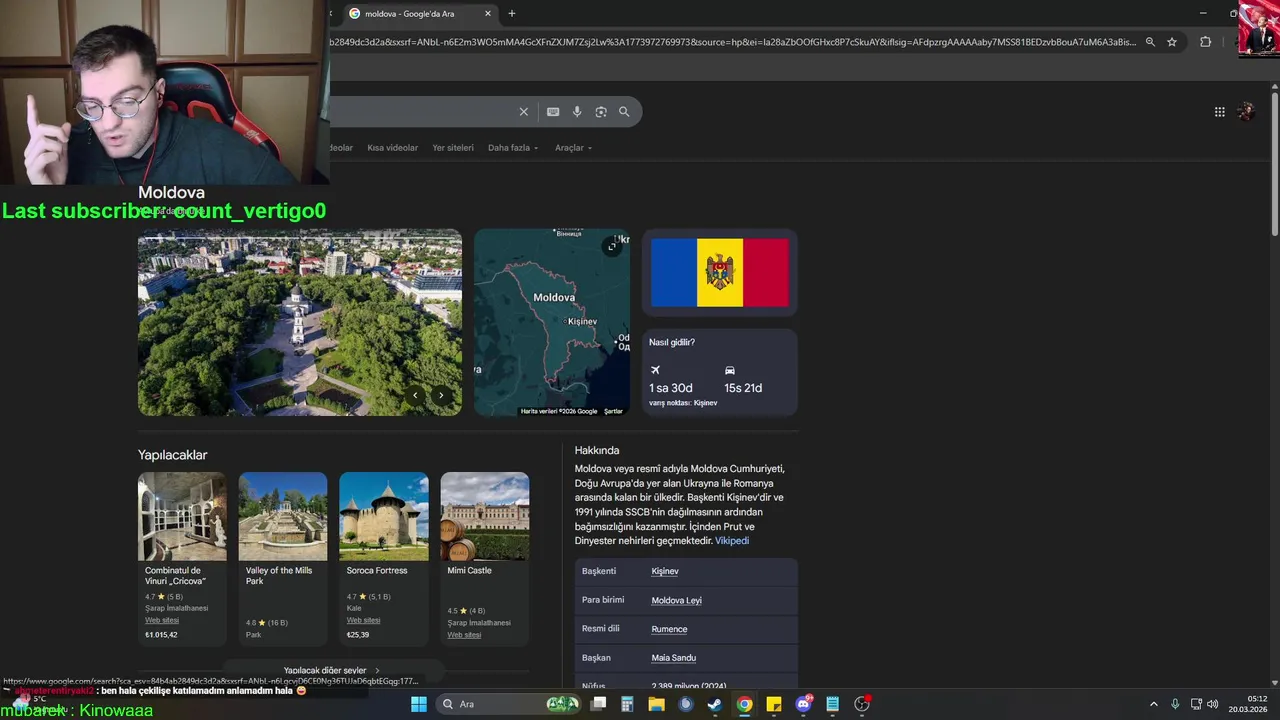Viewport: 1280px width, 720px height.
Task: Click the volume icon in system tray
Action: 1212,704
